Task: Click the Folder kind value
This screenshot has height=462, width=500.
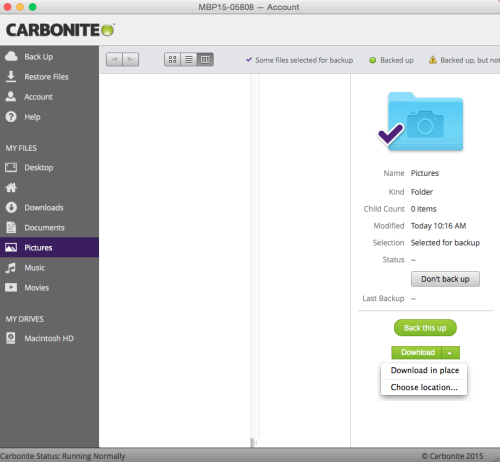Action: click(x=422, y=192)
